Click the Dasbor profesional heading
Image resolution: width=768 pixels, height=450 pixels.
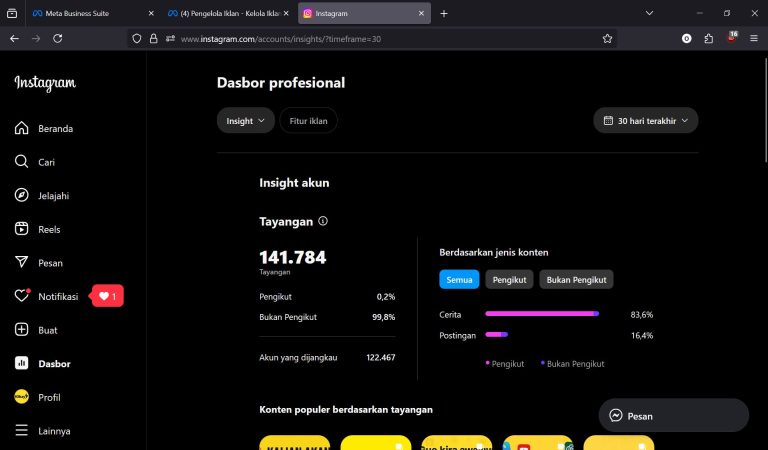(281, 83)
